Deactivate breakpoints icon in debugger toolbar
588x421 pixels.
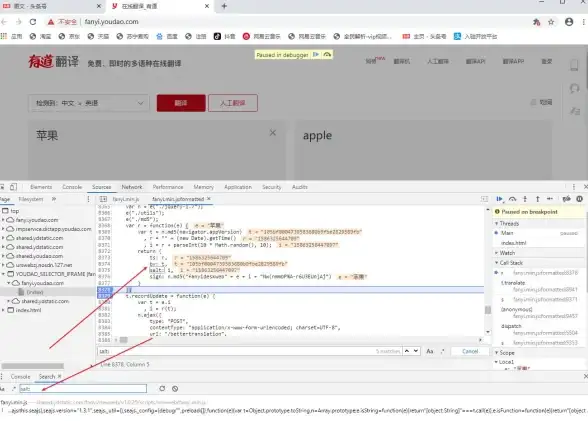click(567, 199)
